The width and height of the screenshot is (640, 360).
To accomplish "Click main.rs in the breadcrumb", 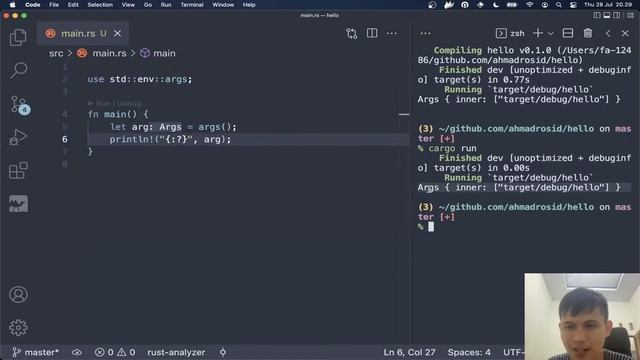I will tap(109, 53).
